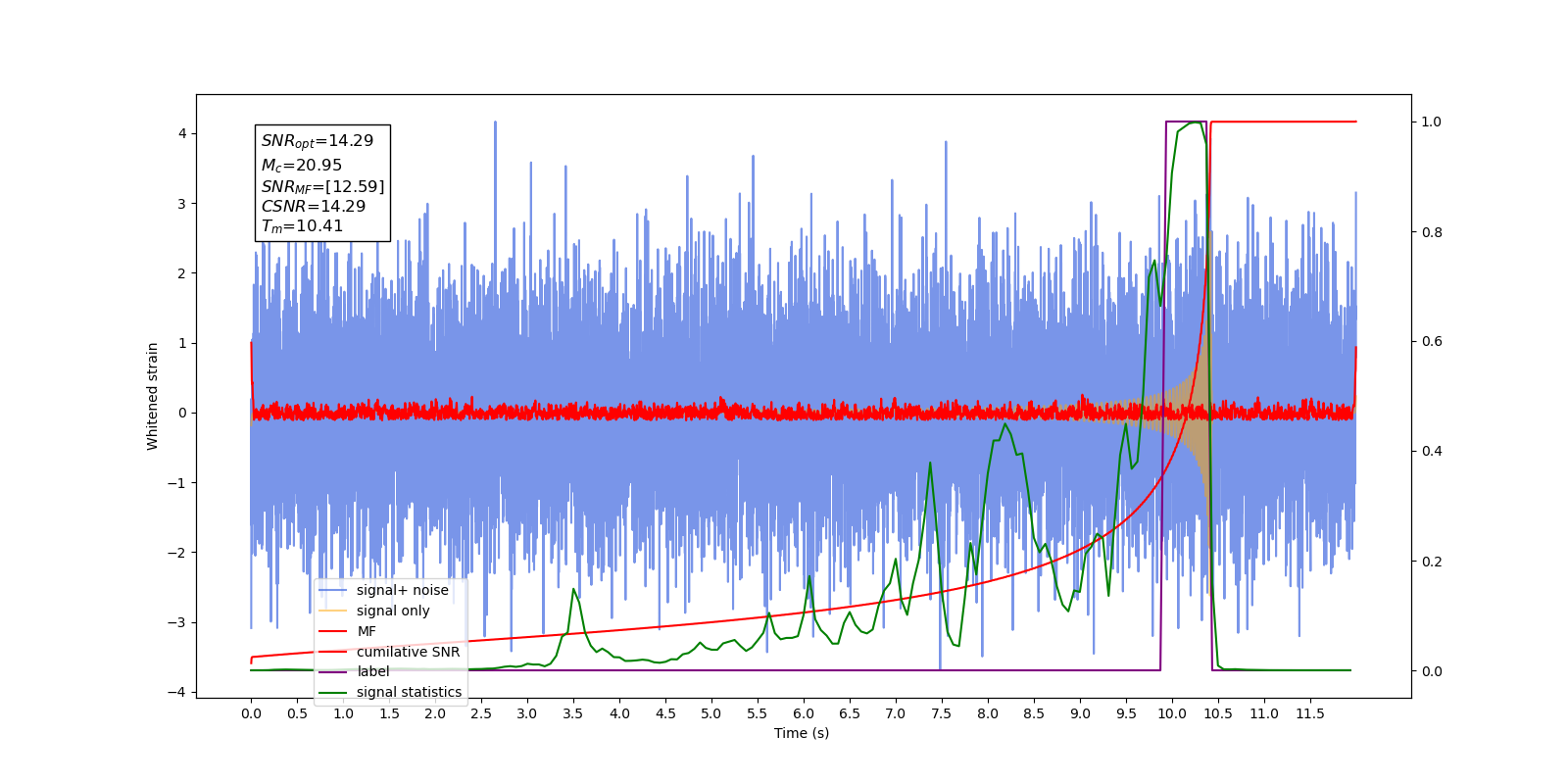Click the 6.5 x-axis tick label
The width and height of the screenshot is (1568, 784).
[850, 713]
